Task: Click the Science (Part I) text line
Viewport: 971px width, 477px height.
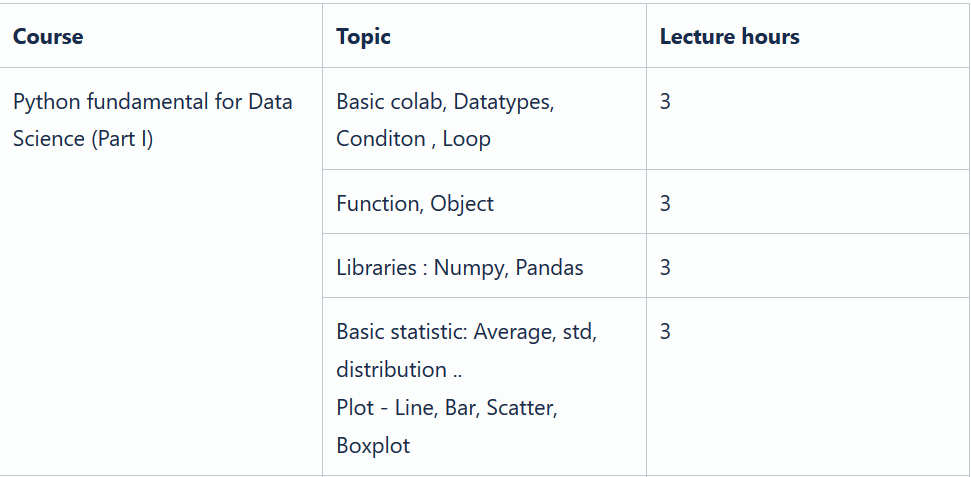Action: pos(83,139)
